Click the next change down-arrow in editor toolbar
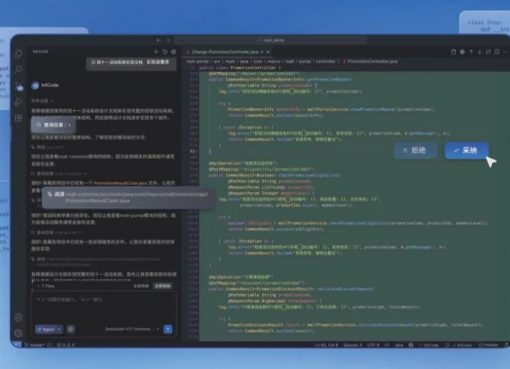 (480, 52)
